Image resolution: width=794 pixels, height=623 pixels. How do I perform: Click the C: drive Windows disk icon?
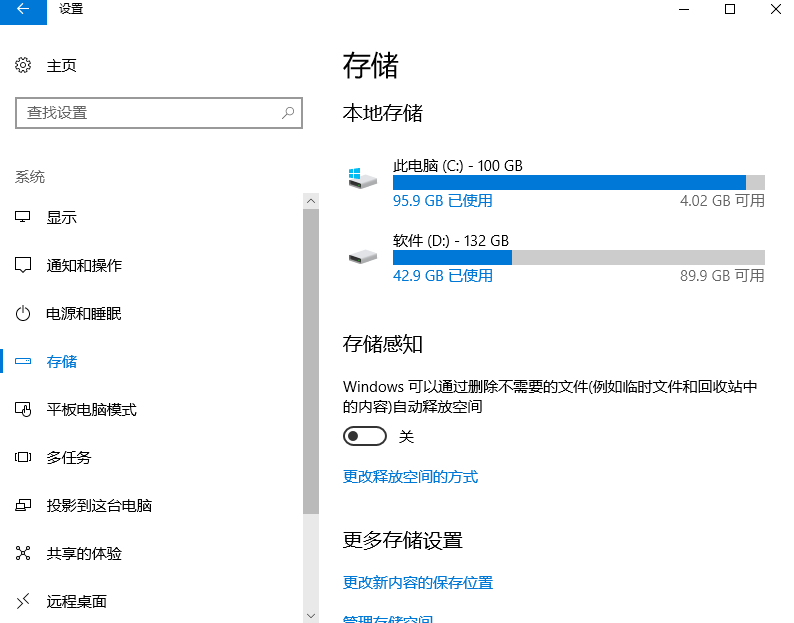pyautogui.click(x=363, y=178)
